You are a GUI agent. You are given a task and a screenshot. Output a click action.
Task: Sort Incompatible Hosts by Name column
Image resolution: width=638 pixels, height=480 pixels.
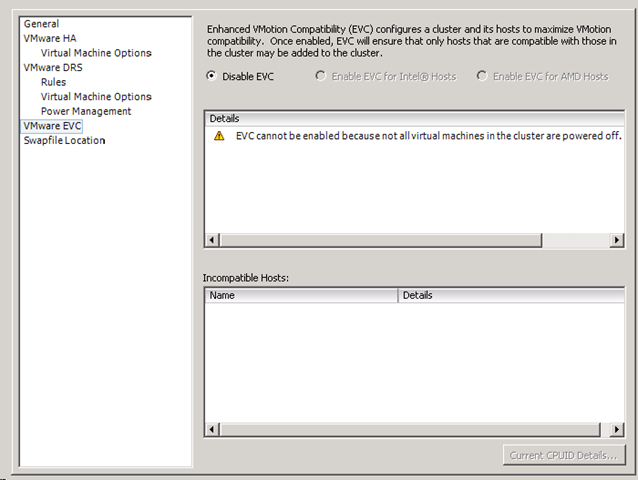coord(301,295)
